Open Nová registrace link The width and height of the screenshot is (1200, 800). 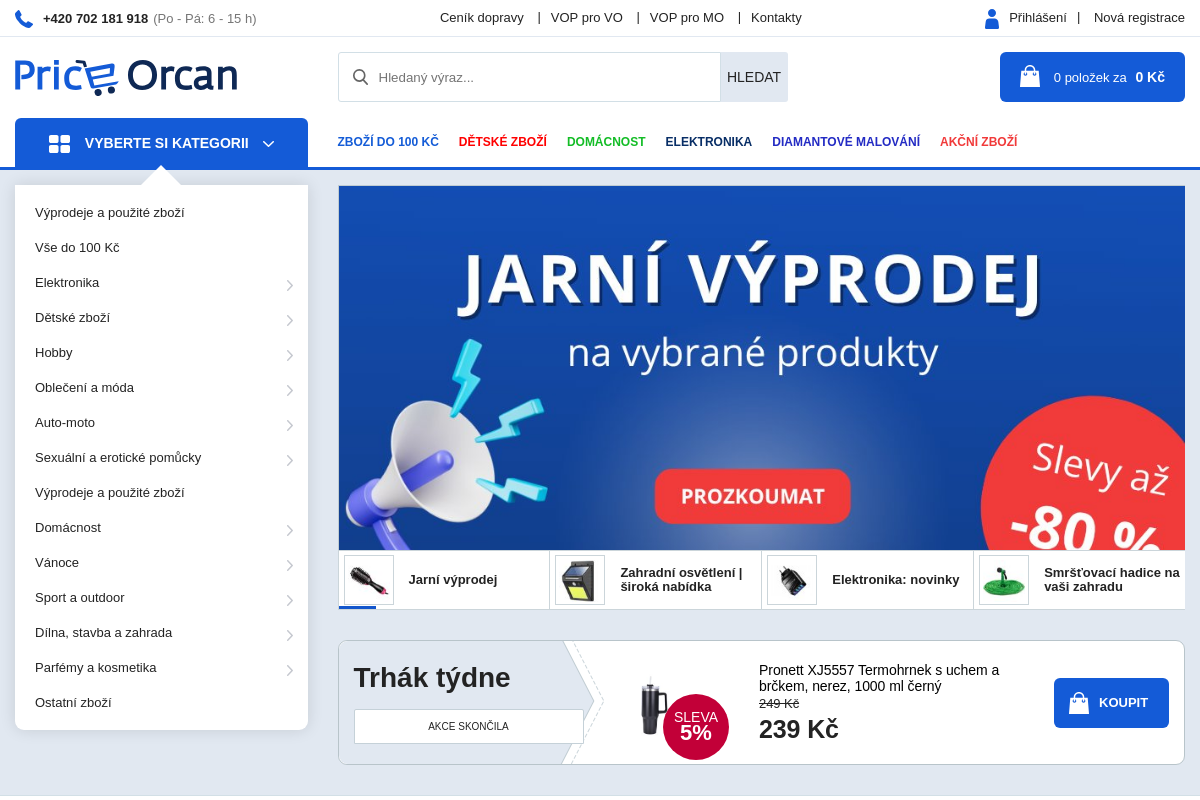click(x=1138, y=17)
